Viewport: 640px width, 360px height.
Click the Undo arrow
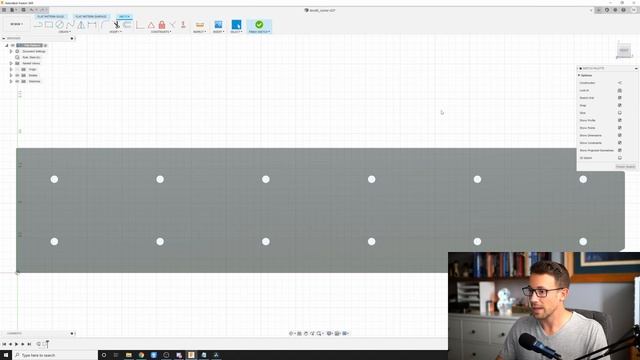click(x=32, y=10)
